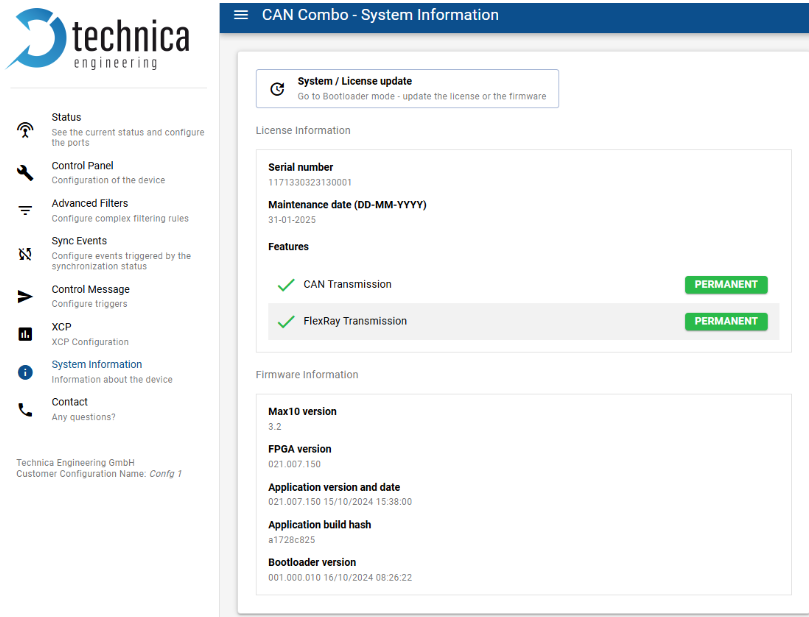Click the System Information info icon
Image resolution: width=809 pixels, height=617 pixels.
[x=26, y=372]
